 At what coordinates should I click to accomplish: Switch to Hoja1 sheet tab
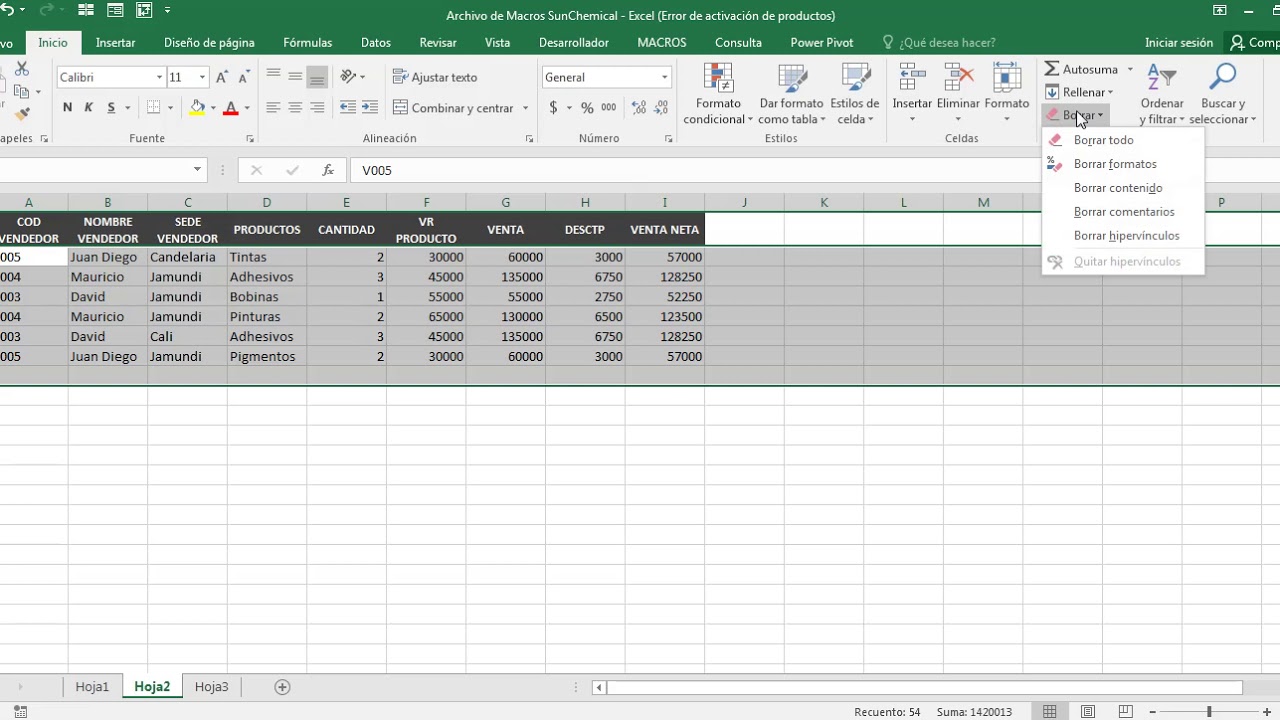pyautogui.click(x=92, y=687)
